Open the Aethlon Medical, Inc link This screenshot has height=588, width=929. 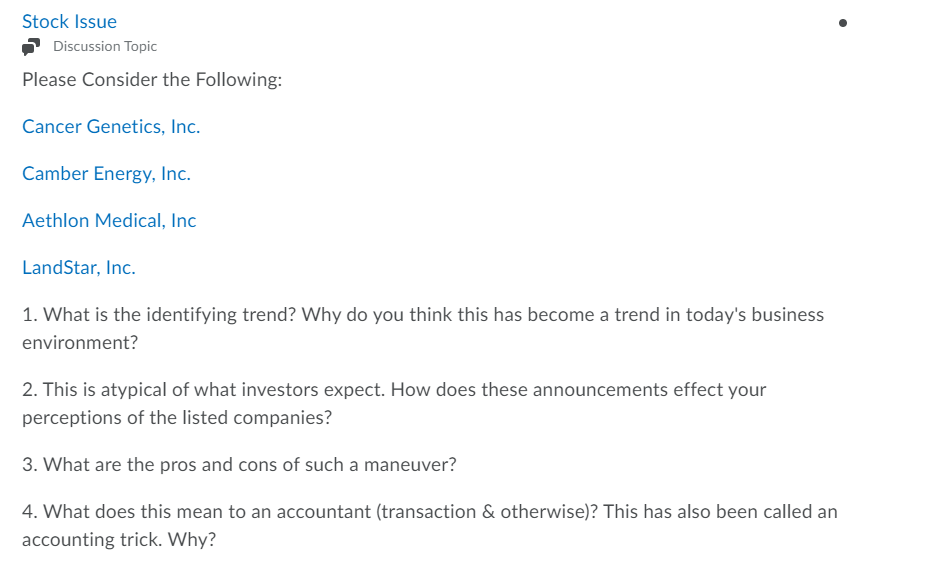[x=109, y=220]
